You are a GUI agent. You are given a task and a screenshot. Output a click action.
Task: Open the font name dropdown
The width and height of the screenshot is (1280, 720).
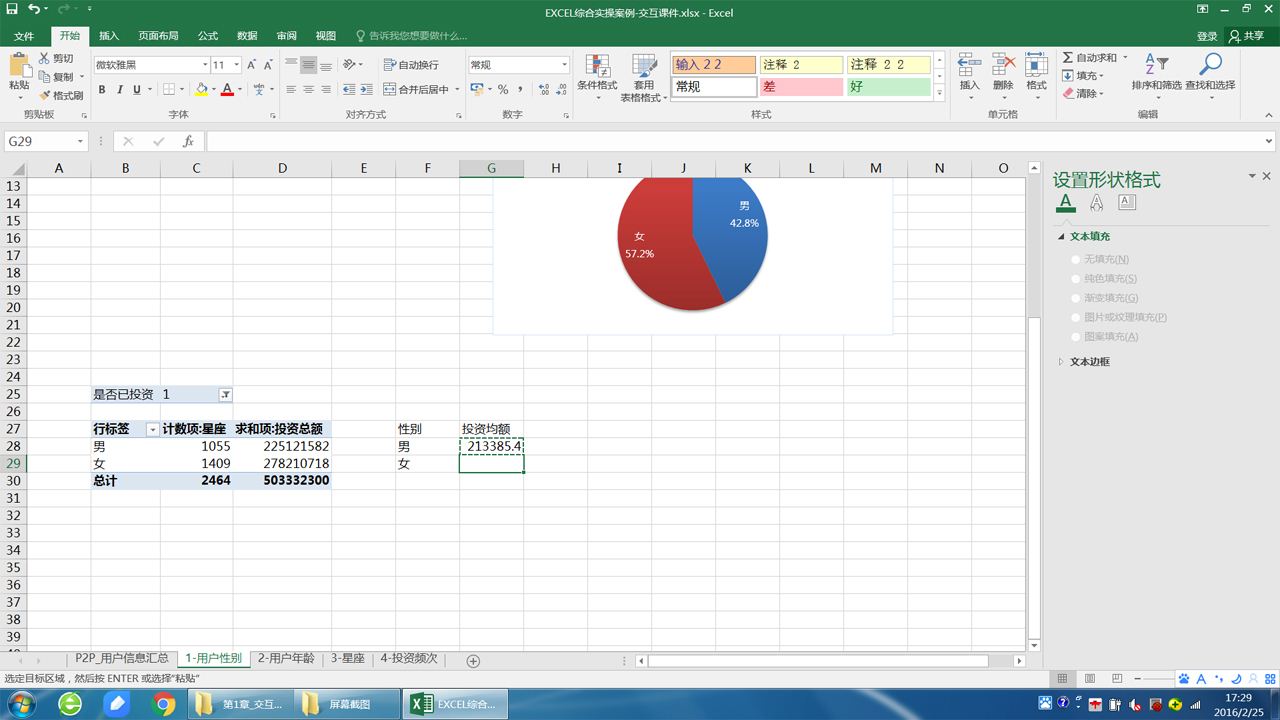point(204,65)
